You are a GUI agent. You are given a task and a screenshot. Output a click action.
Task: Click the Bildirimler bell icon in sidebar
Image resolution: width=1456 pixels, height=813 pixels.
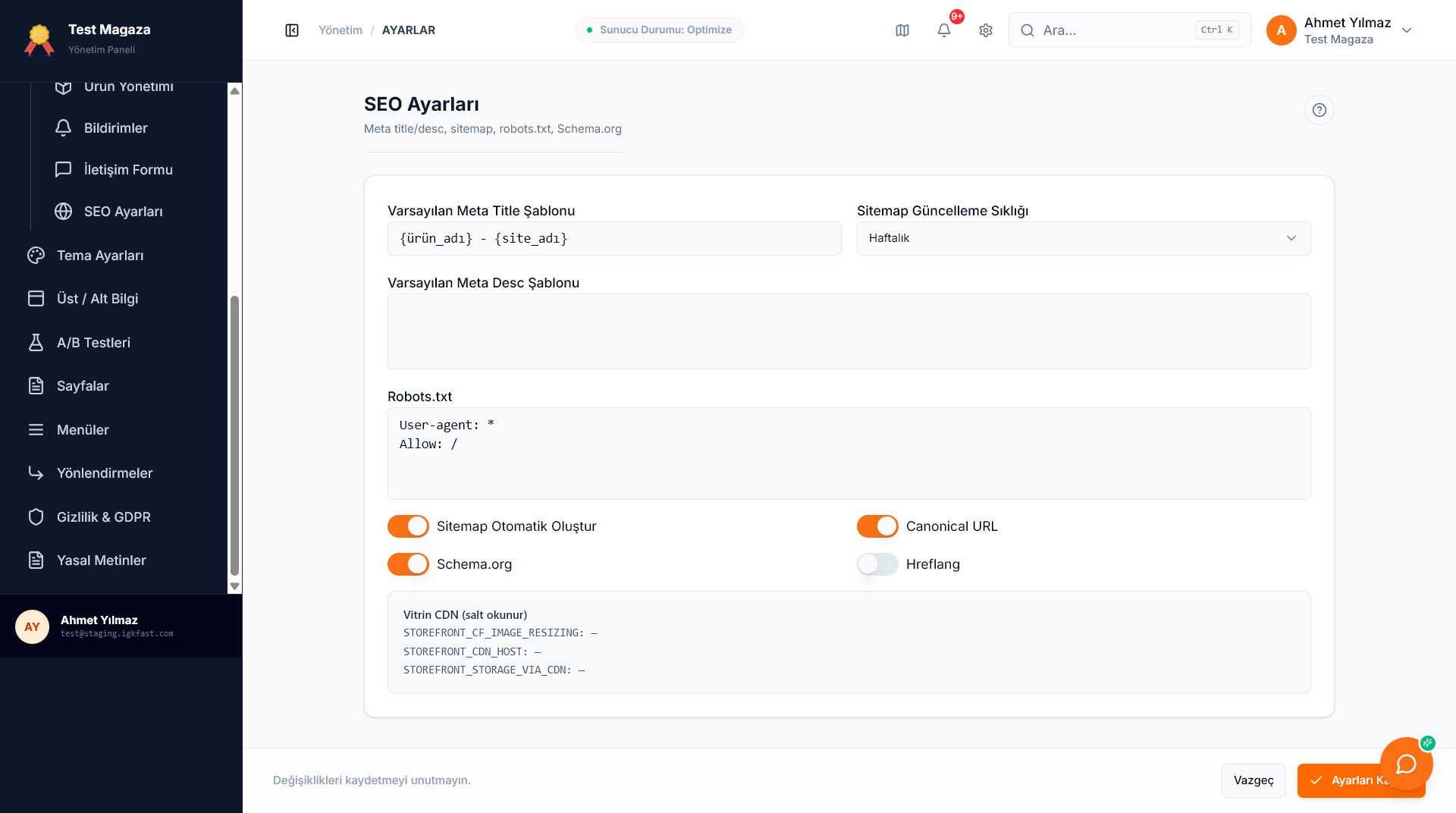(64, 128)
